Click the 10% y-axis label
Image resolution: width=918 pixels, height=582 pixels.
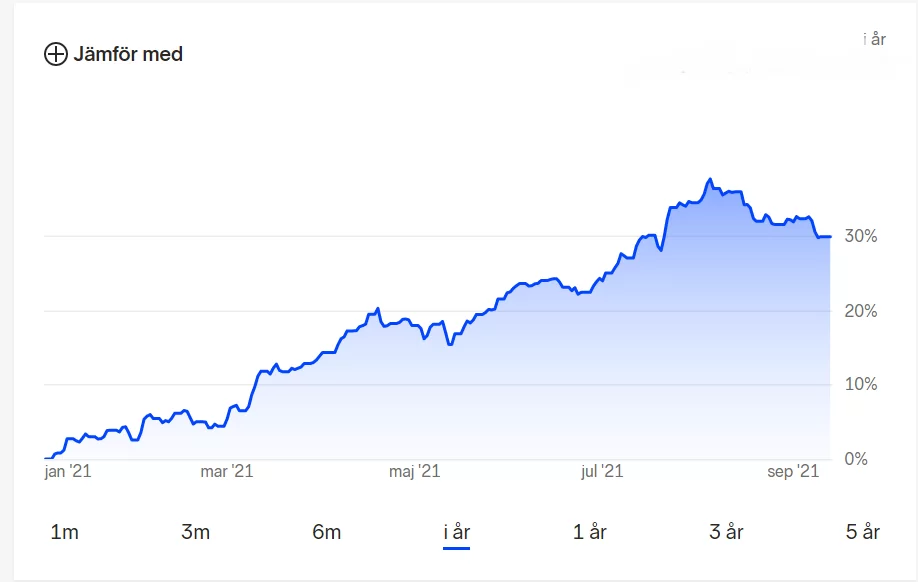pyautogui.click(x=861, y=385)
